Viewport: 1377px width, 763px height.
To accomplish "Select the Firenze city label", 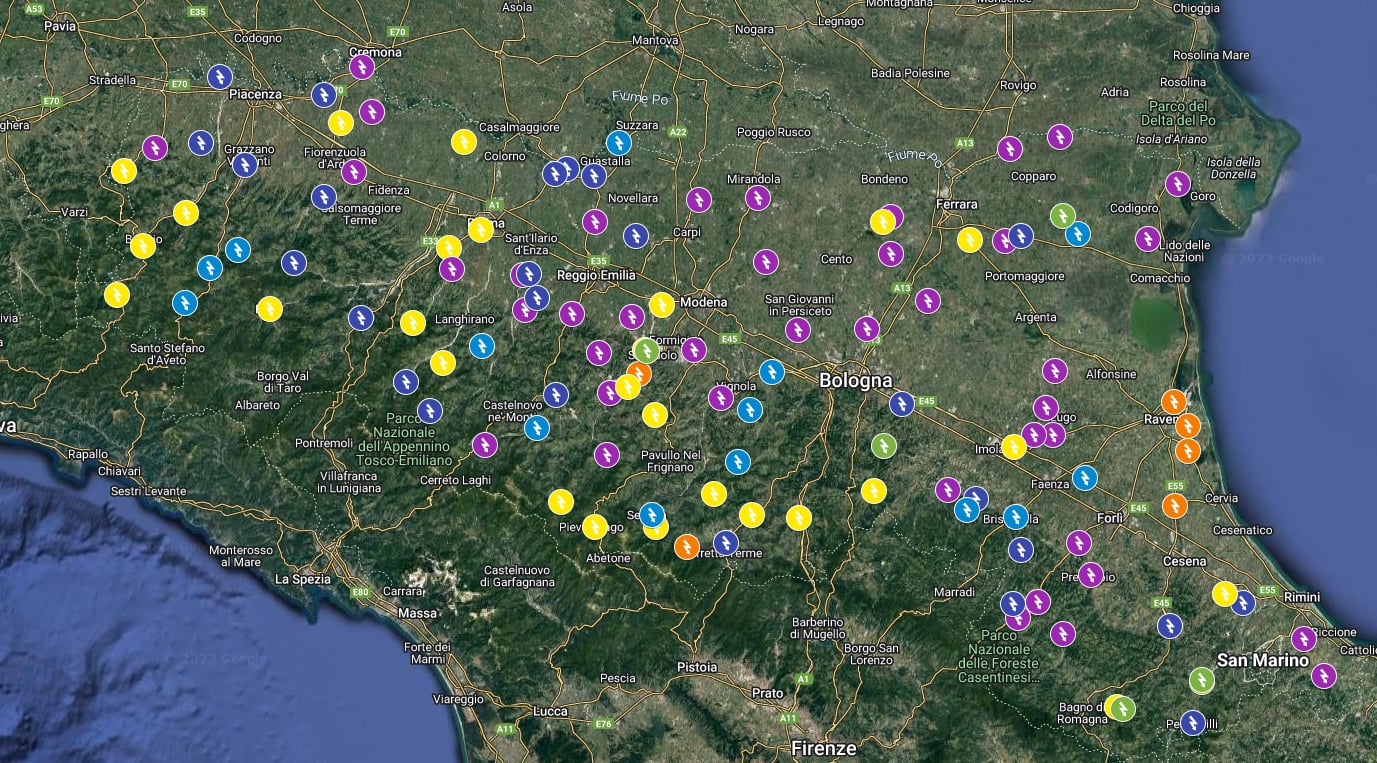I will 824,748.
